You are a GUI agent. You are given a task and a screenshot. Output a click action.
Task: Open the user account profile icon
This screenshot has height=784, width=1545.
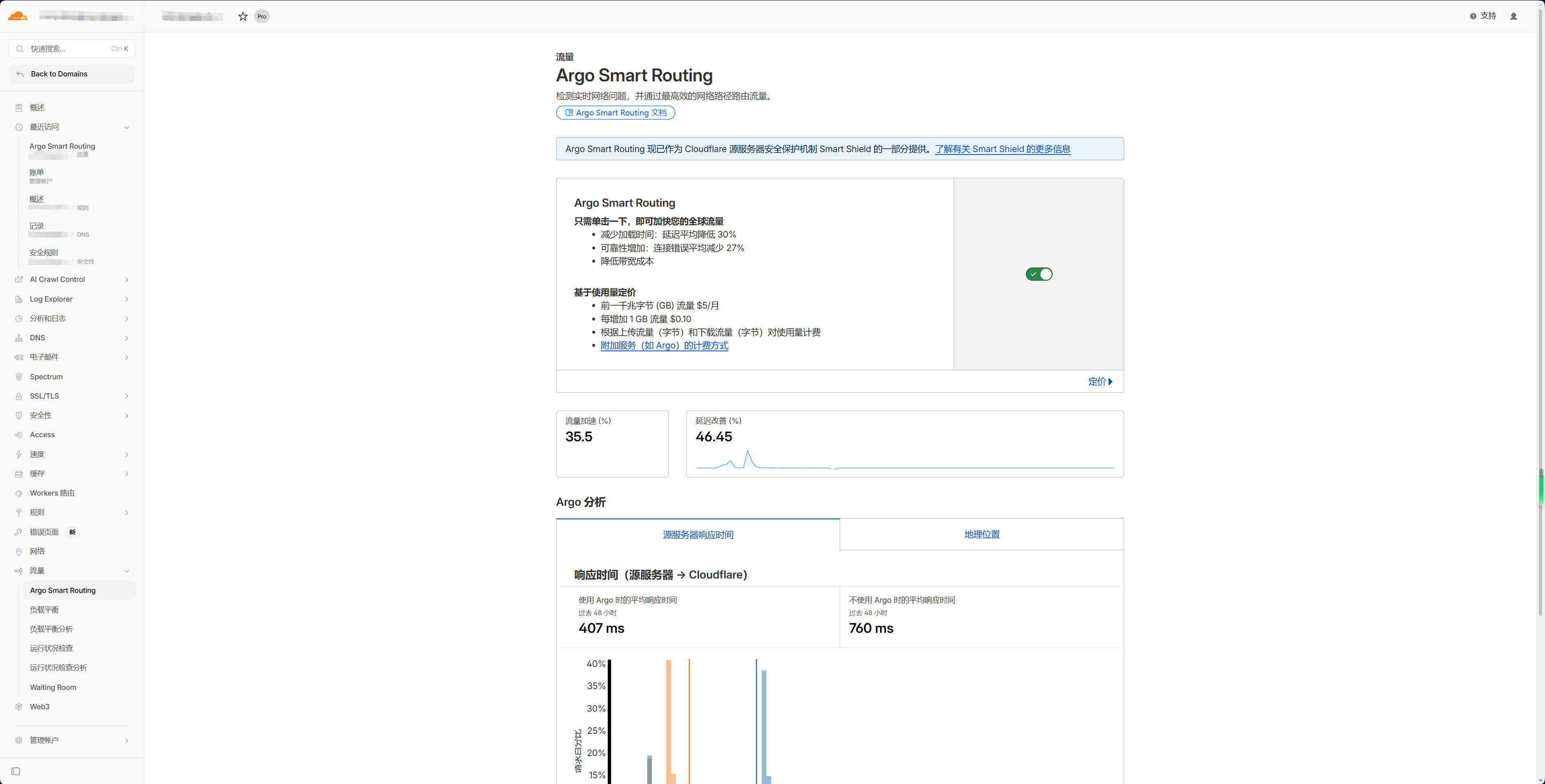[1513, 16]
